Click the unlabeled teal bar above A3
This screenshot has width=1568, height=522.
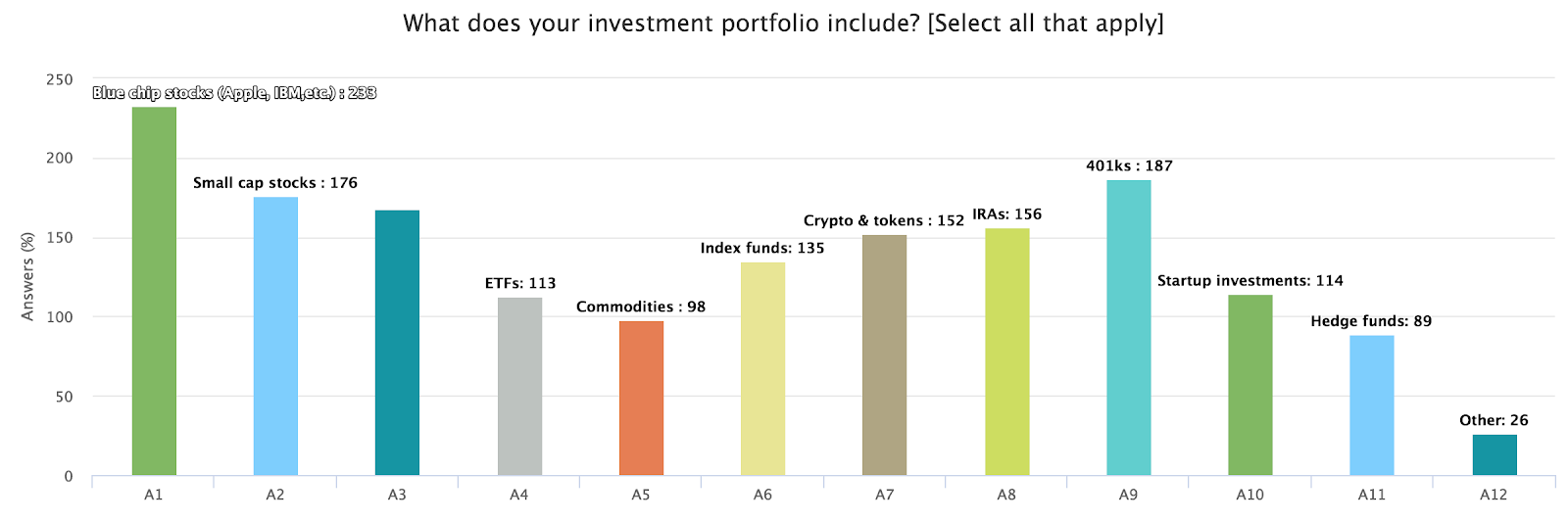(397, 343)
